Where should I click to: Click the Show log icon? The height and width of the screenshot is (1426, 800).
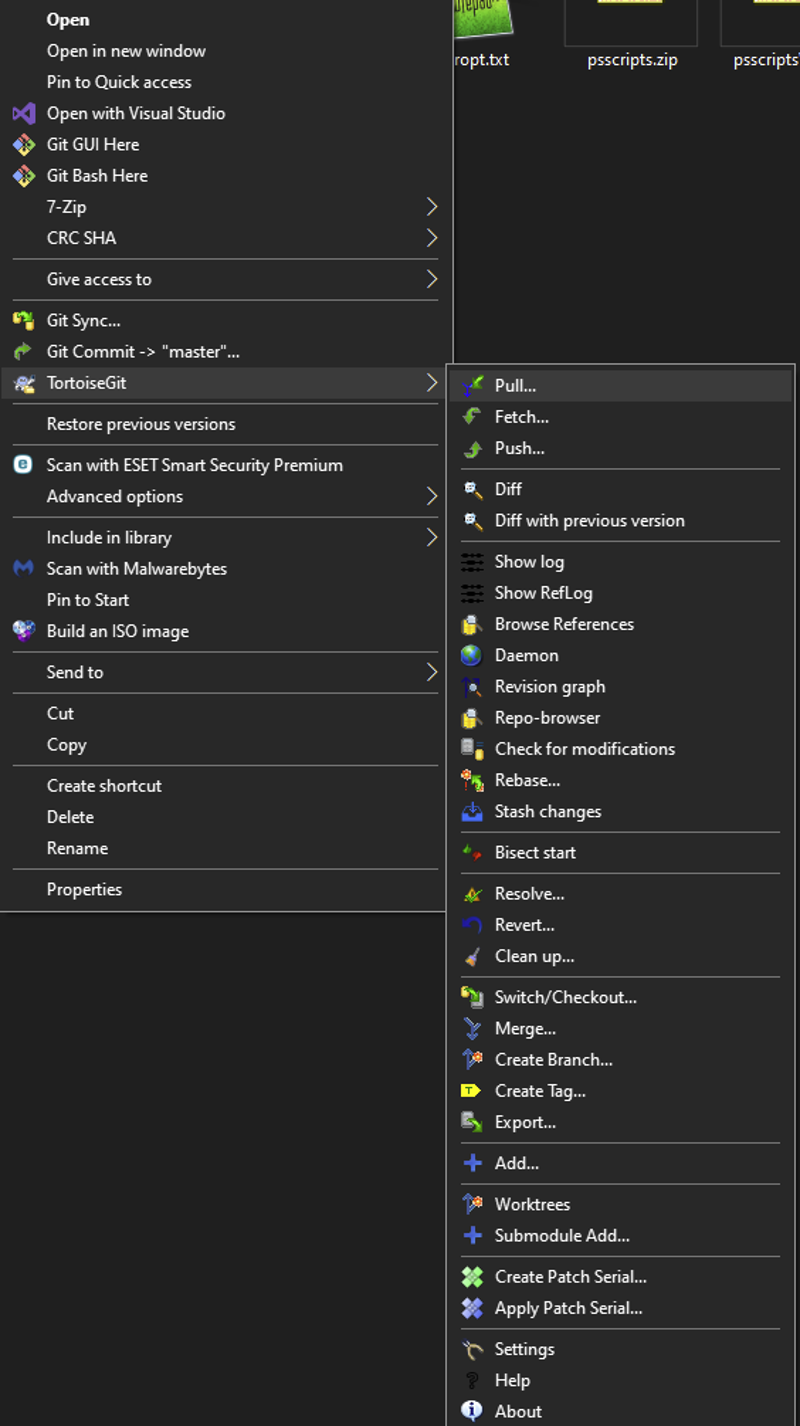point(472,561)
